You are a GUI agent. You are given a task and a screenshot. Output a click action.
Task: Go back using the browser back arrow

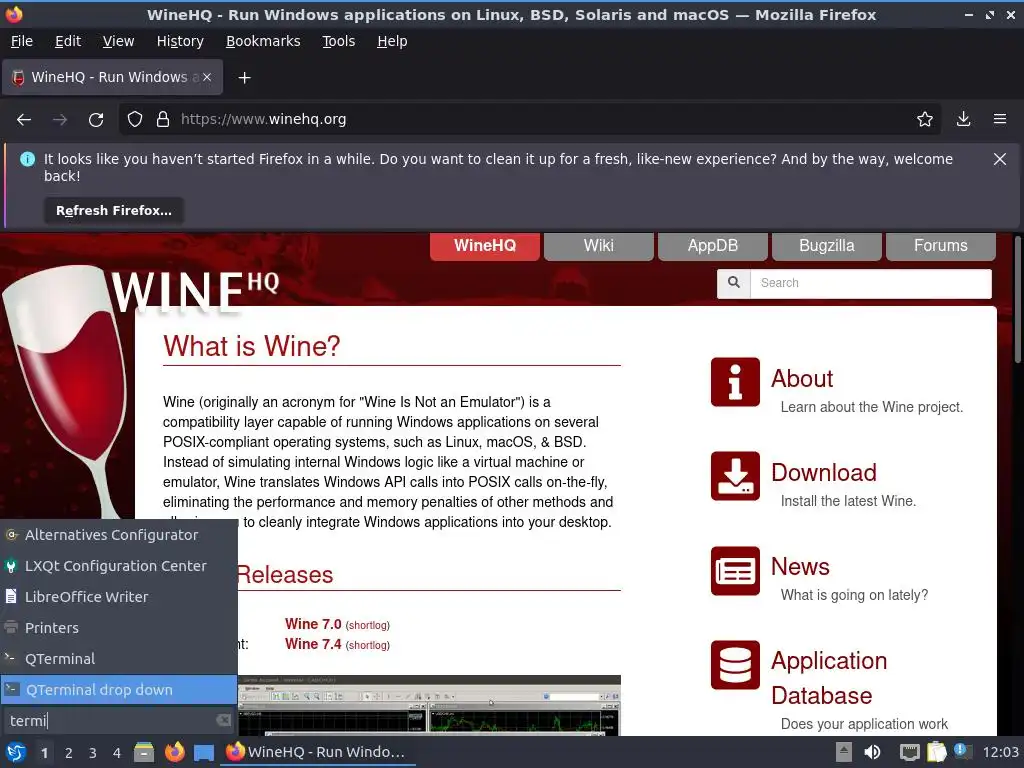pos(24,120)
